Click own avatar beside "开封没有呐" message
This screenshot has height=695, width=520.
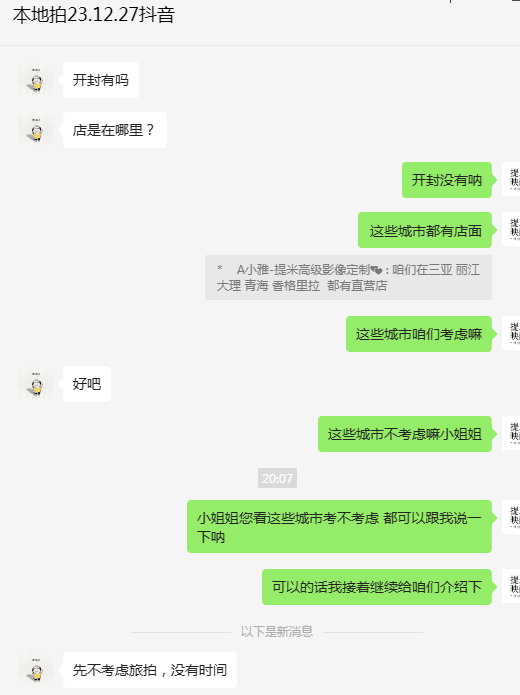coord(511,179)
